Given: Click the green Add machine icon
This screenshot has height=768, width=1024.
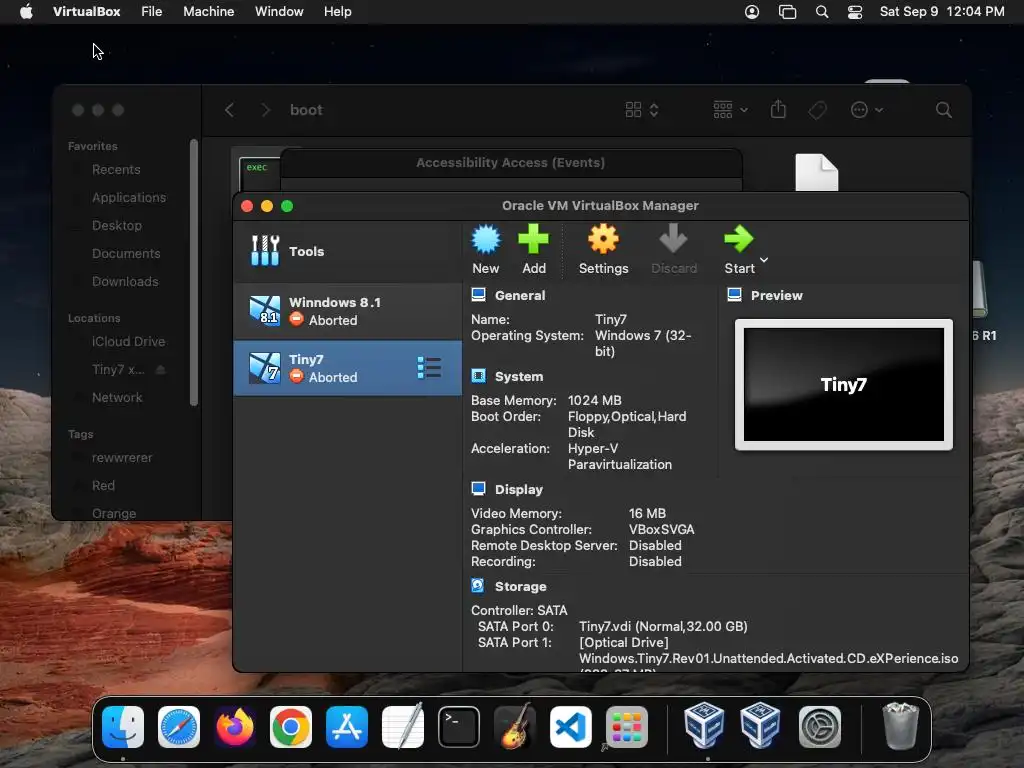Looking at the screenshot, I should 534,239.
